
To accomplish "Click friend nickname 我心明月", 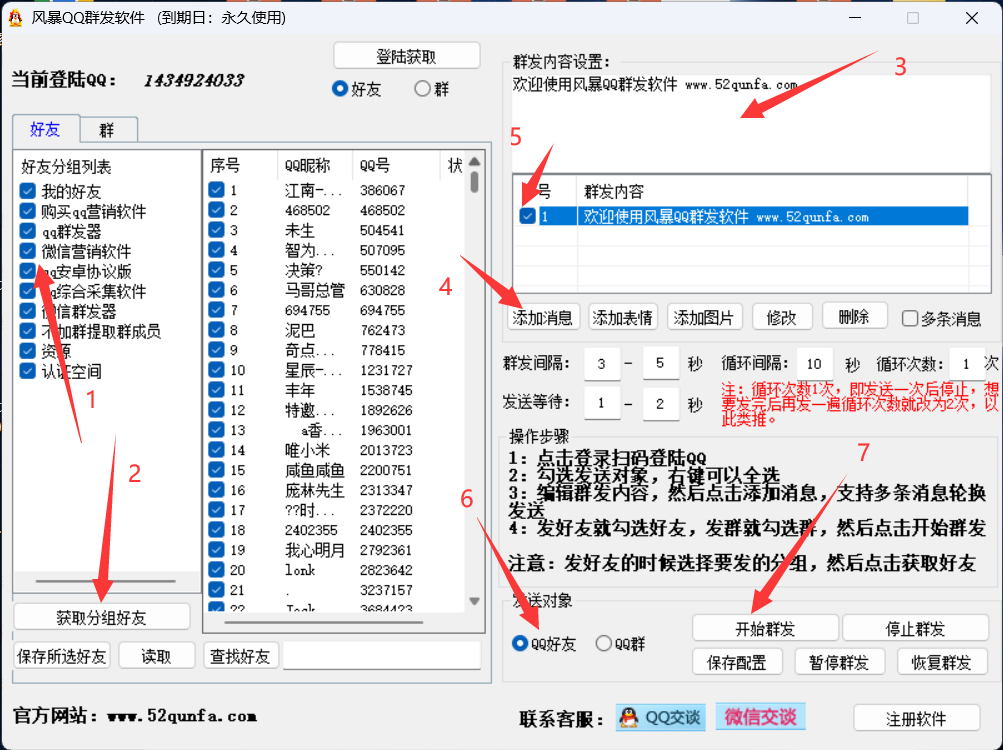I will (x=315, y=550).
